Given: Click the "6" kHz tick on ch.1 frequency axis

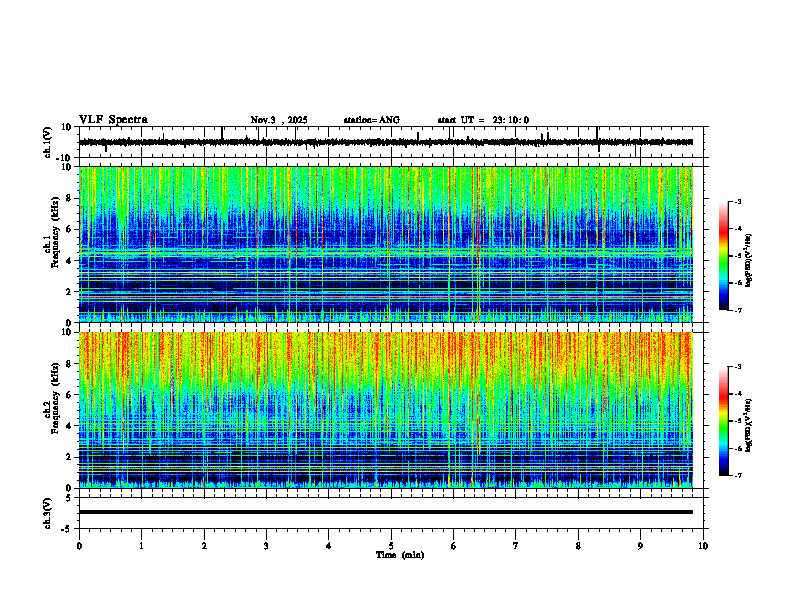Looking at the screenshot, I should click(69, 230).
